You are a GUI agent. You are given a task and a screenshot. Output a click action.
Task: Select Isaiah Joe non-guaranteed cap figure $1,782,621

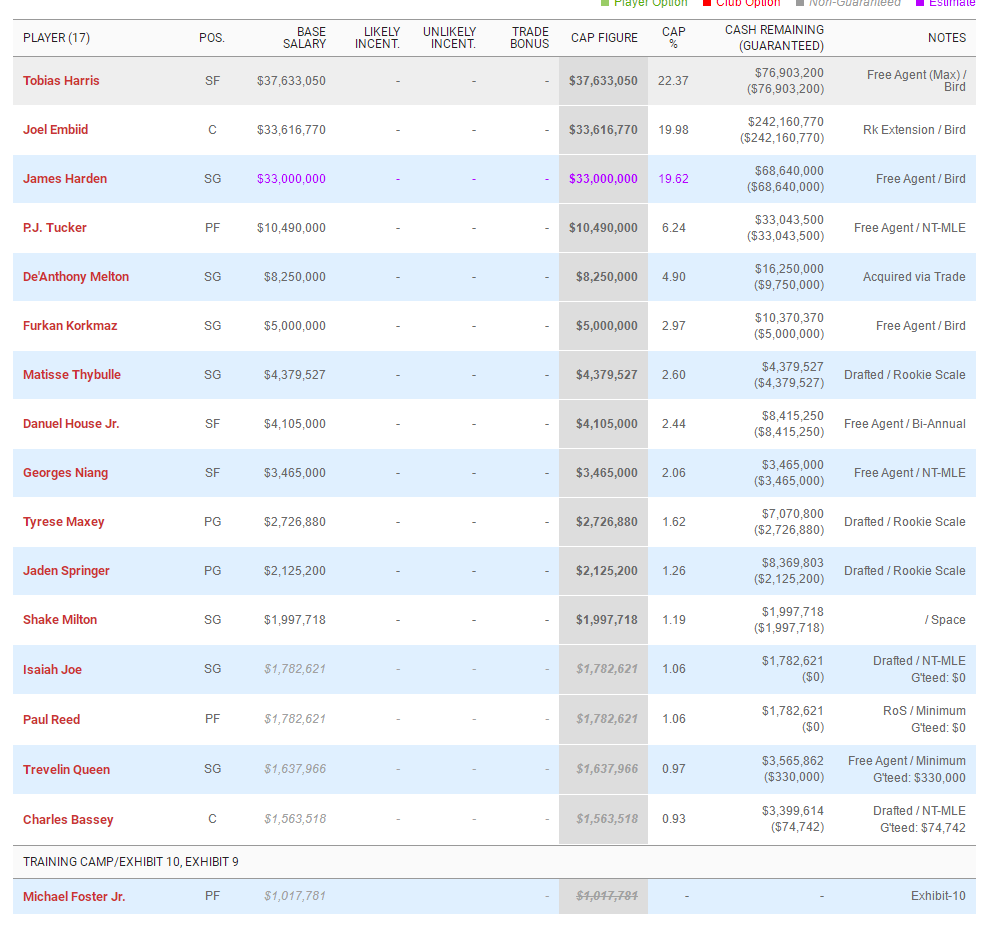[x=607, y=669]
